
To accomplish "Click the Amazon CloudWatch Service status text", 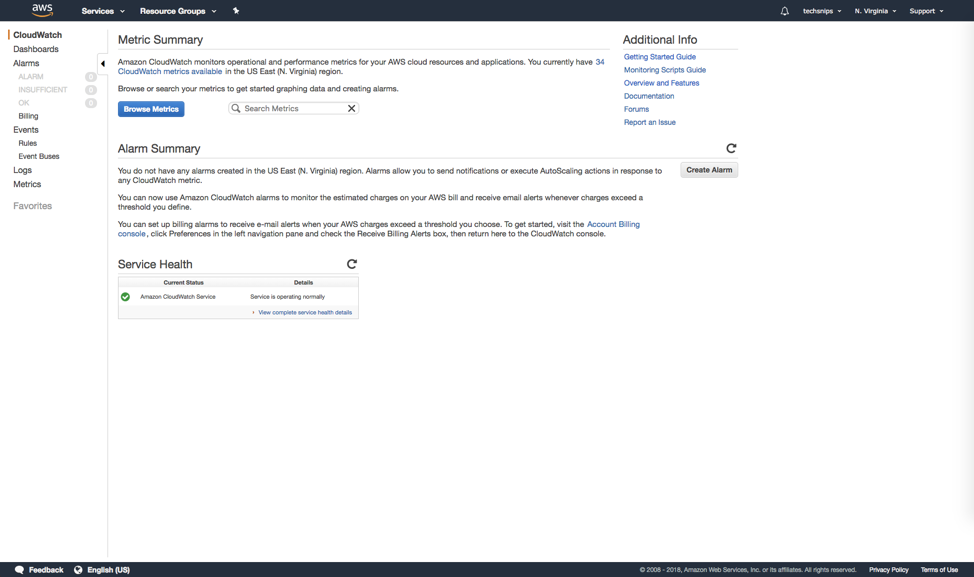I will [178, 297].
